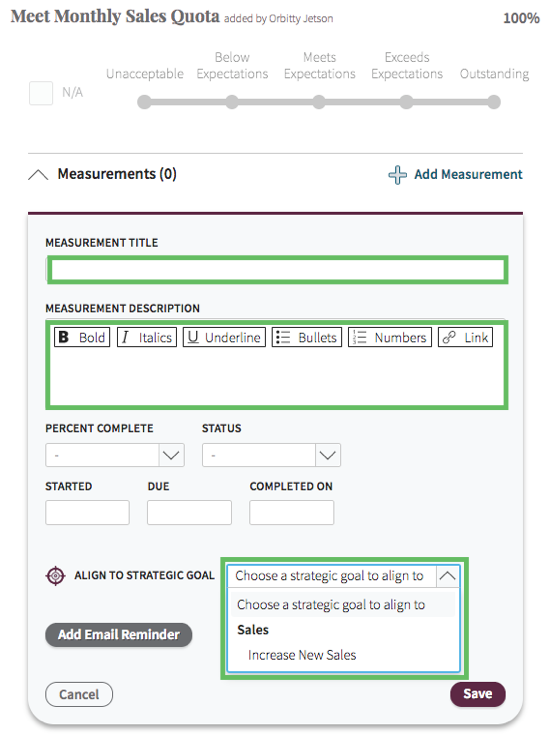Image resolution: width=550 pixels, height=736 pixels.
Task: Click the strategic goal target icon
Action: (x=55, y=575)
